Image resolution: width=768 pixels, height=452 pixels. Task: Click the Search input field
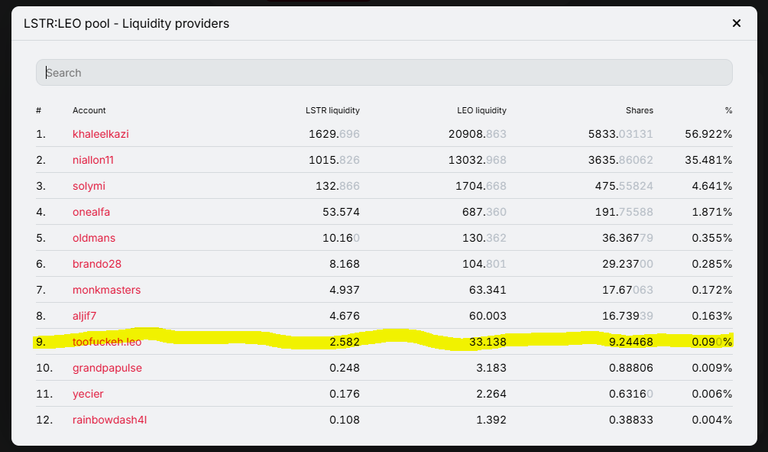(384, 72)
